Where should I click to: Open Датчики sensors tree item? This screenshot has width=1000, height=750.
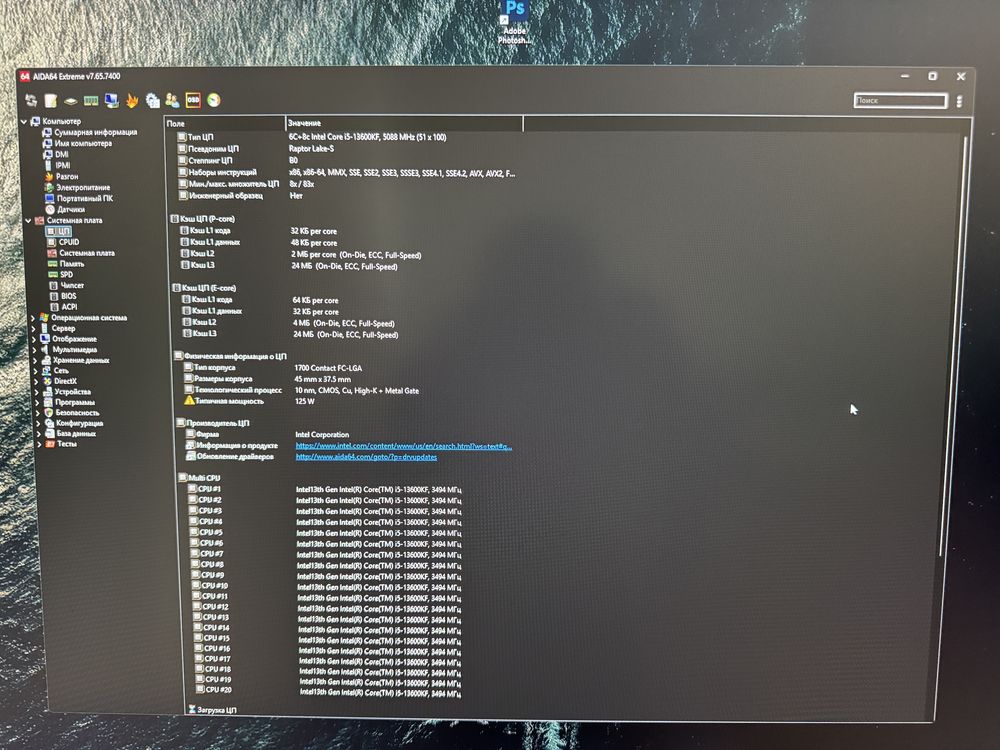(65, 209)
